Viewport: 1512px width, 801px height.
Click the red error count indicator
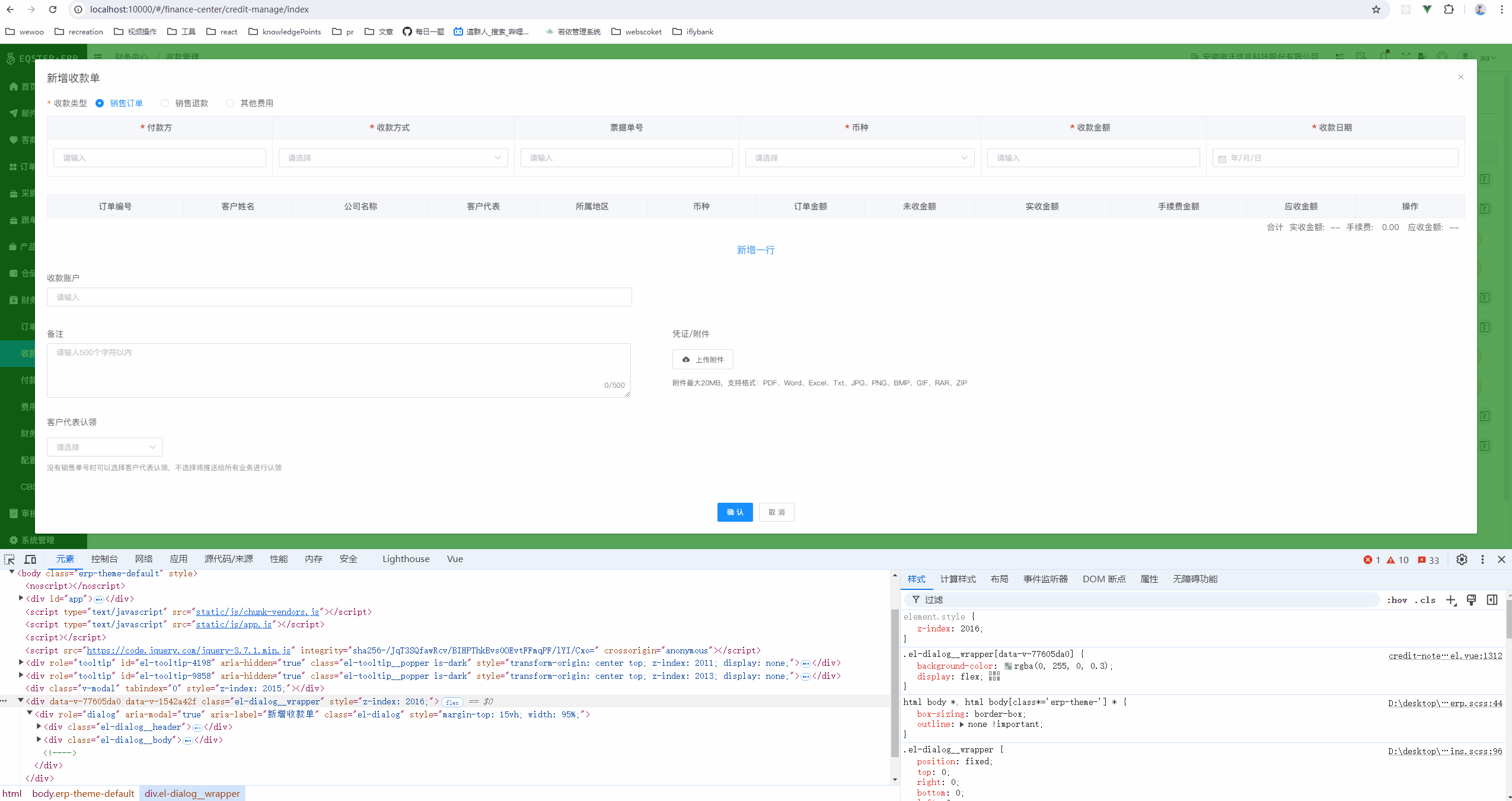point(1371,560)
